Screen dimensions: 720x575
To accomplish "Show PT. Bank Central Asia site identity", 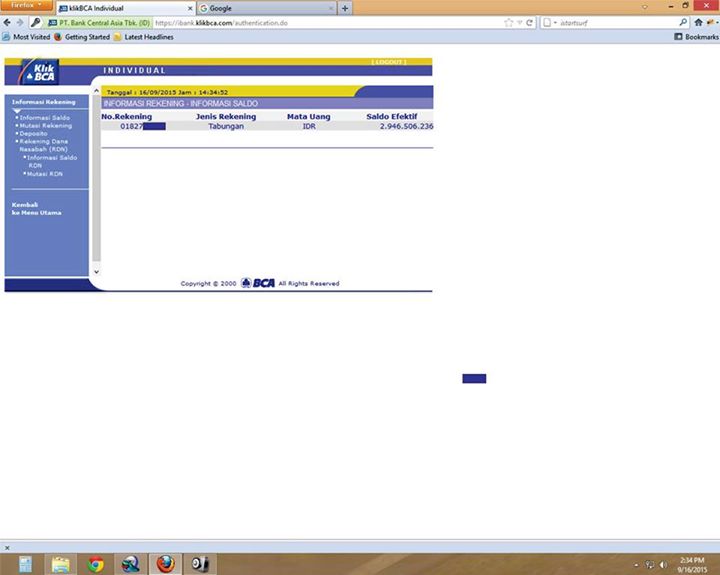I will tap(99, 23).
